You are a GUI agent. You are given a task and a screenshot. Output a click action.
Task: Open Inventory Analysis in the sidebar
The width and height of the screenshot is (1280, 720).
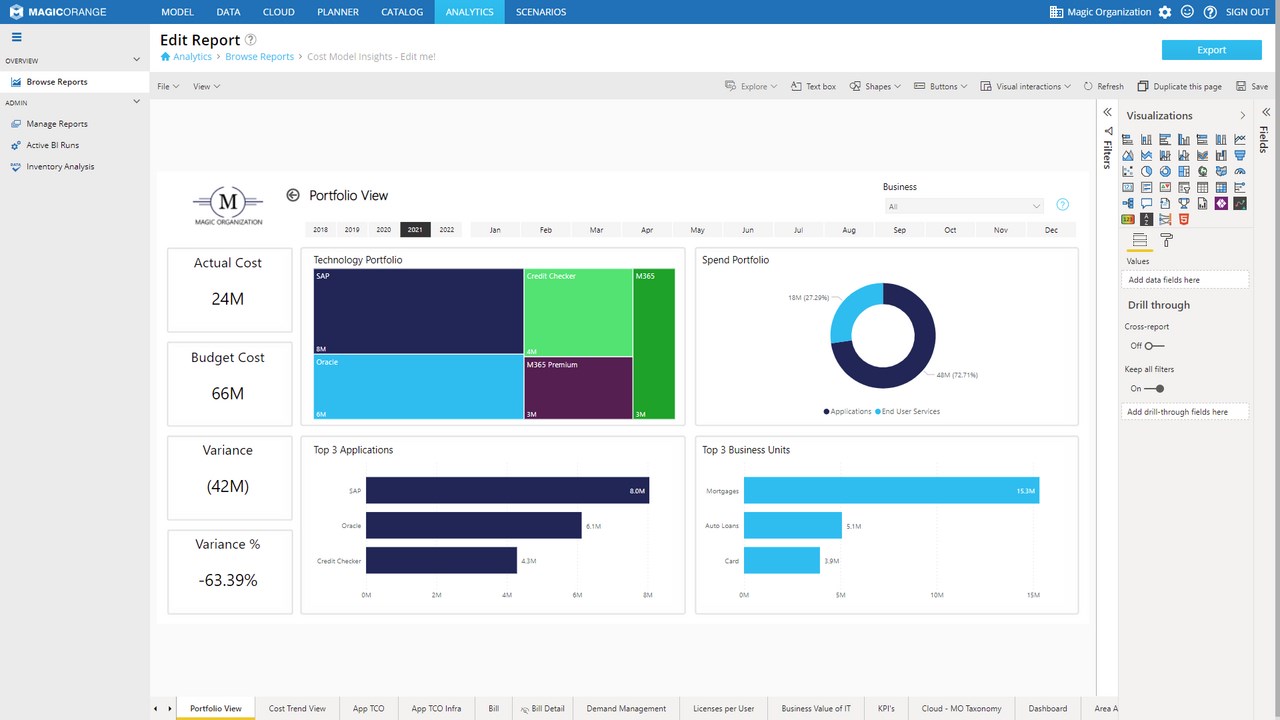click(60, 167)
